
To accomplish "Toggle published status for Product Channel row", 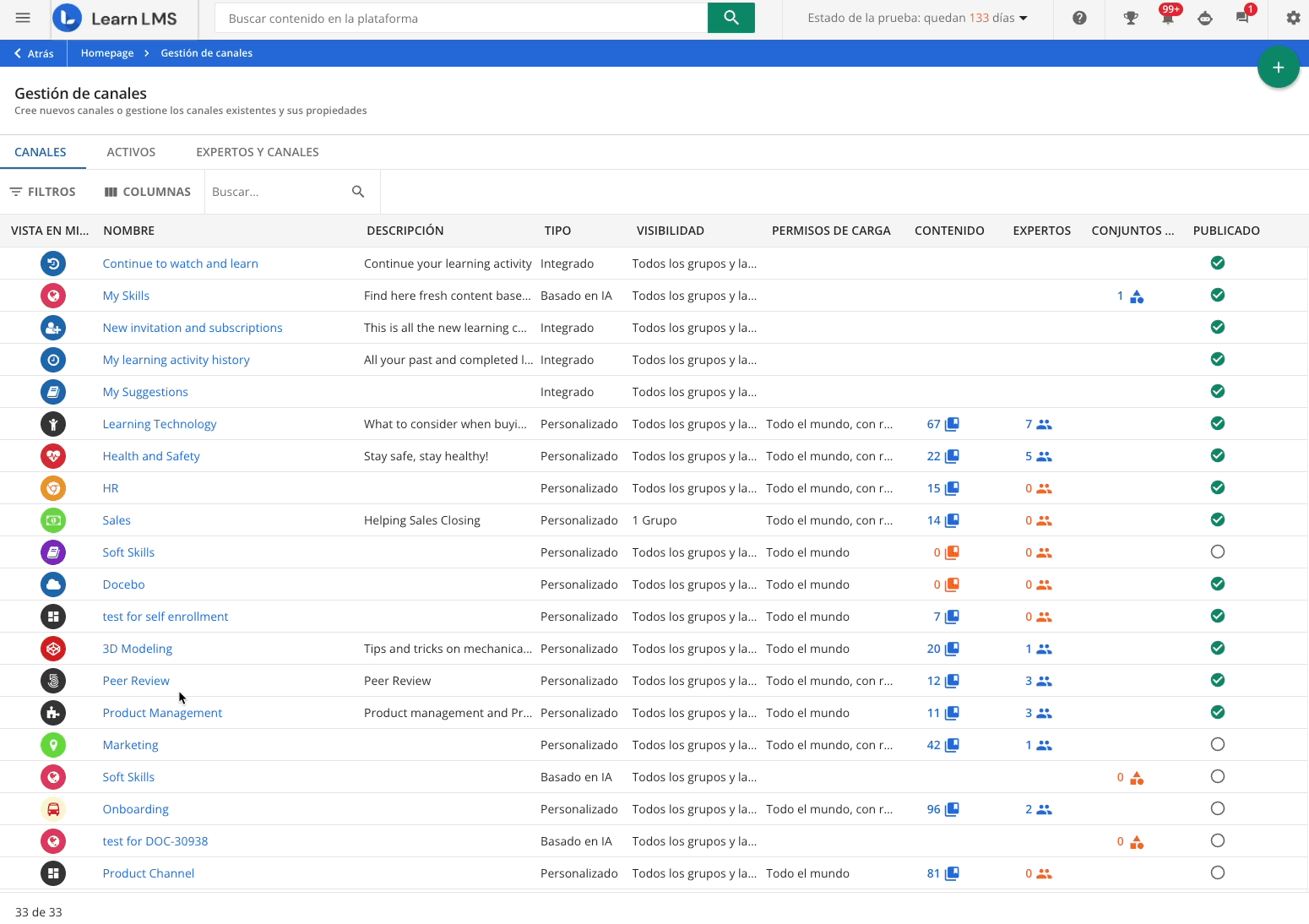I will pos(1218,872).
